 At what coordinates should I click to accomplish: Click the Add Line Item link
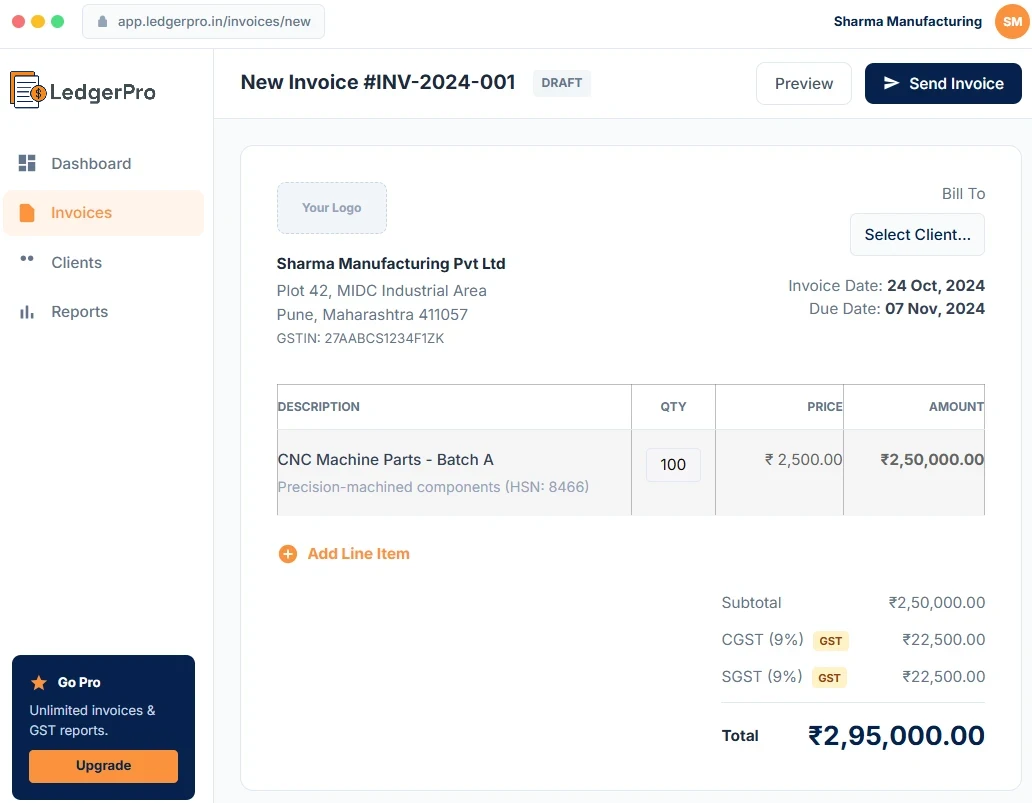click(x=358, y=554)
